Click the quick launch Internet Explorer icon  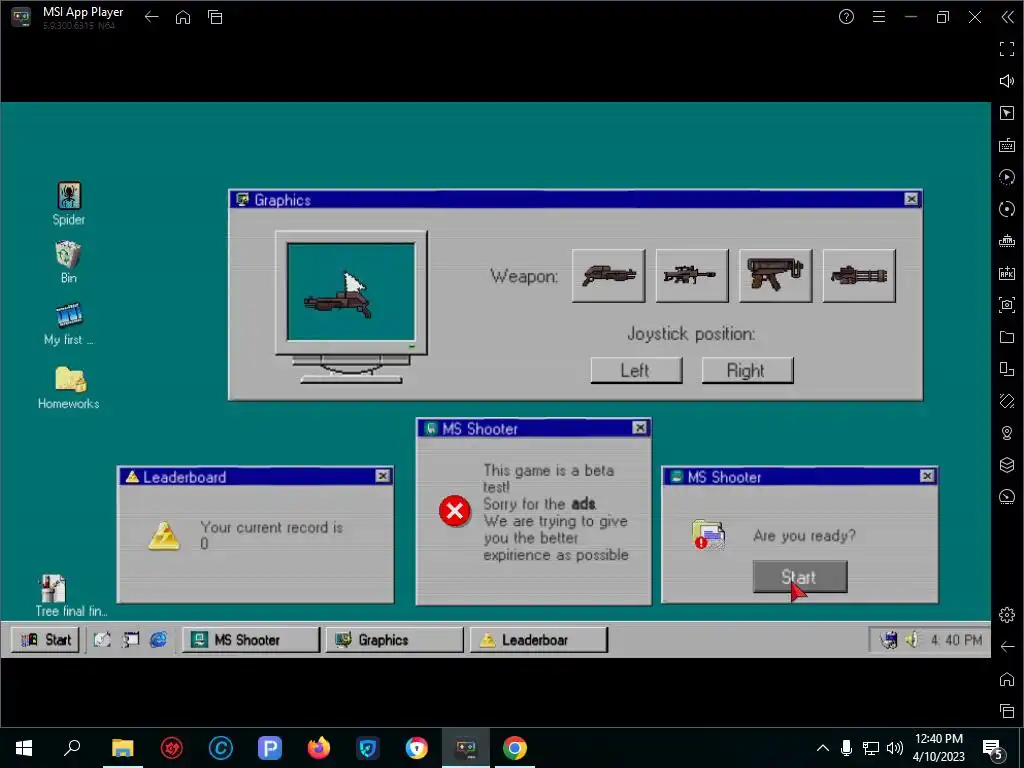tap(158, 639)
